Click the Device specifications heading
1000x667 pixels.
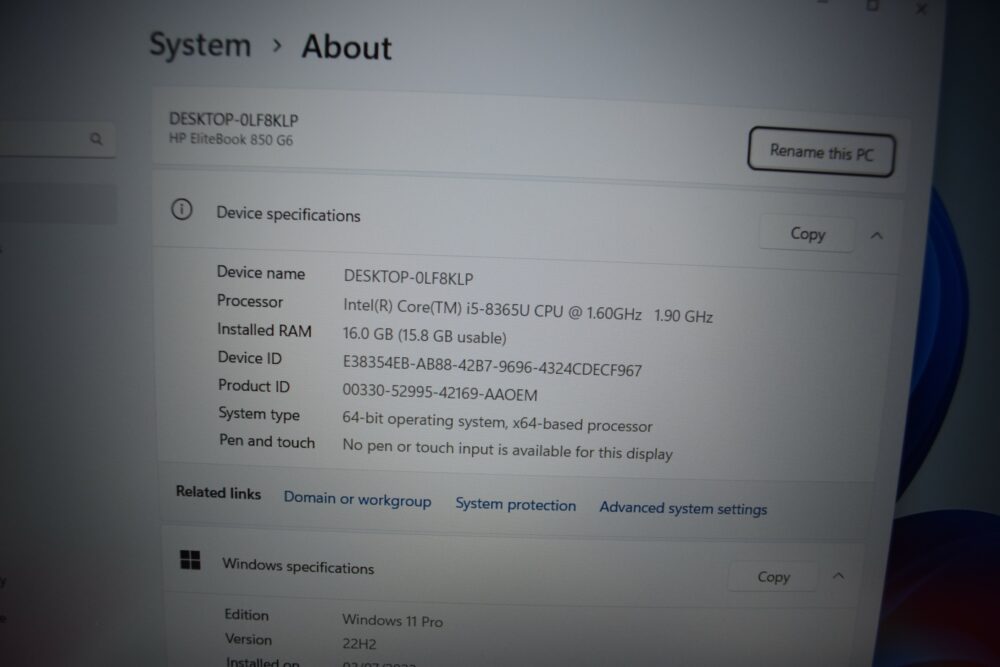click(288, 214)
